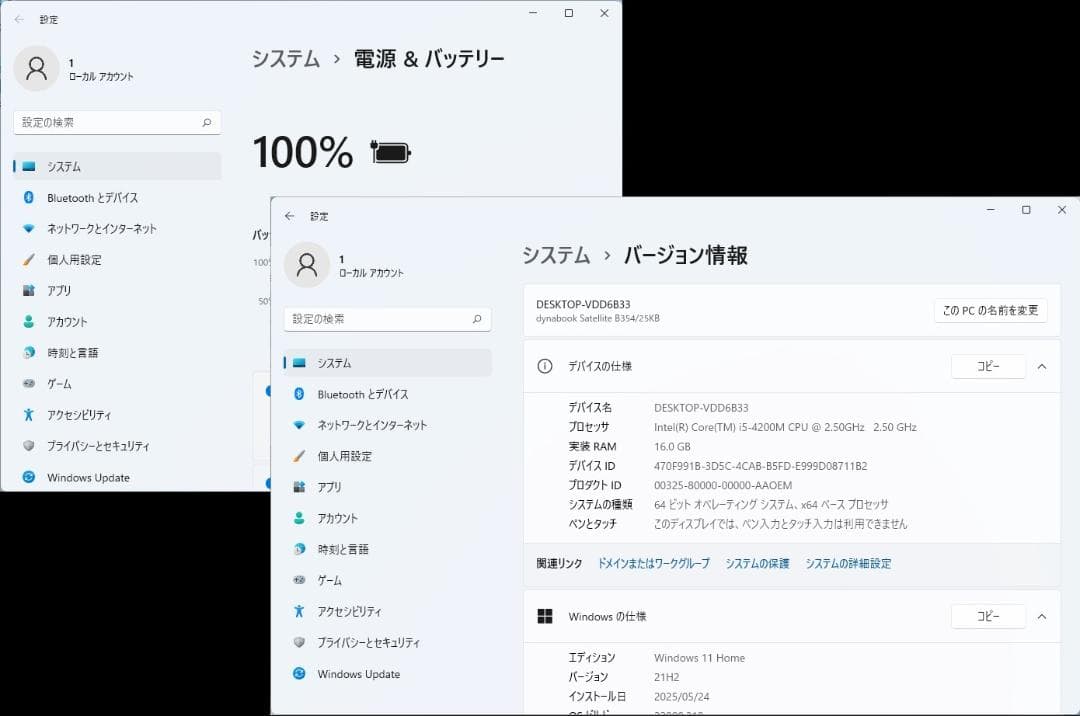The image size is (1080, 716).
Task: Collapse the デバイスの仕様 section
Action: 1041,366
